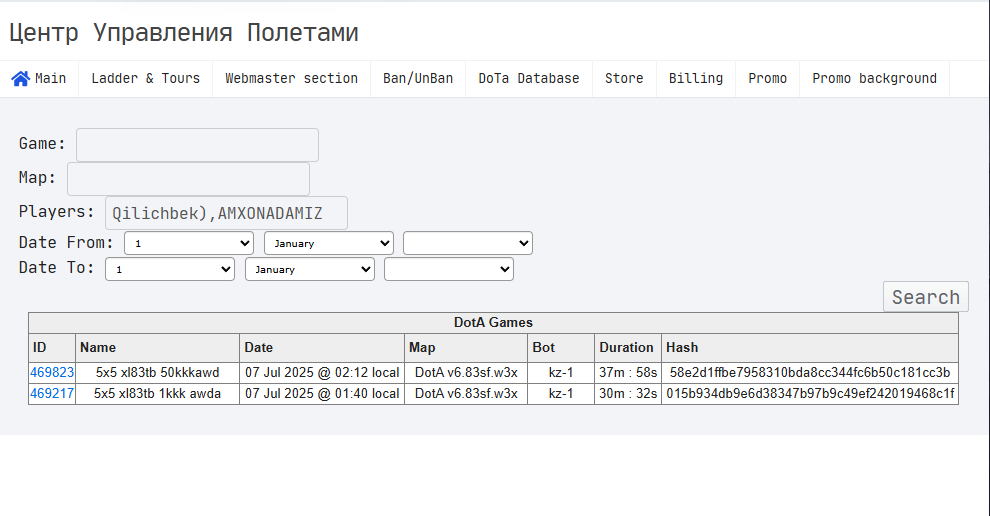Click map cell in 469823 row
Screen dimensions: 990x516
pos(466,373)
